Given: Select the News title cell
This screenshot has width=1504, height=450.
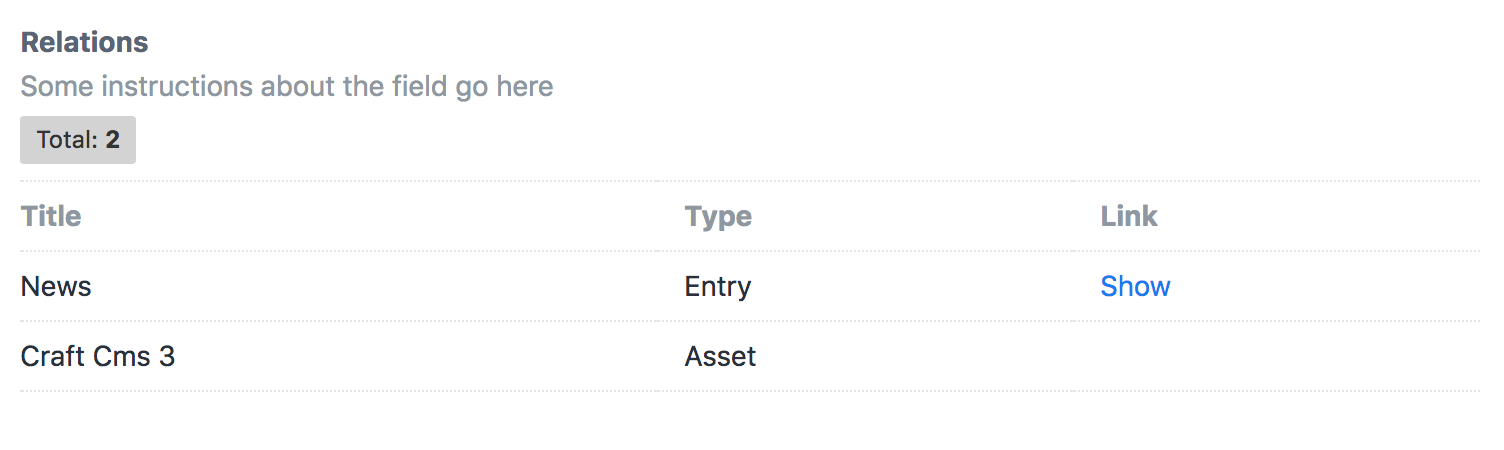Looking at the screenshot, I should [56, 287].
